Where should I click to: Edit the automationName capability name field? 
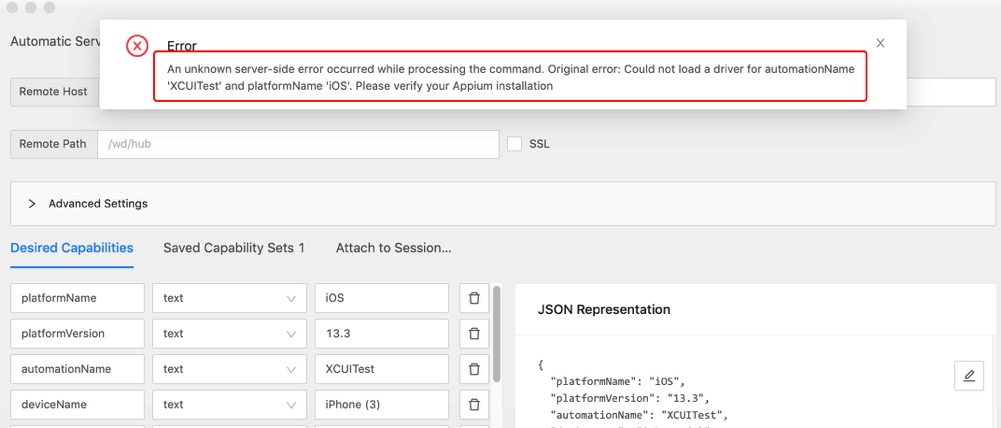(78, 369)
